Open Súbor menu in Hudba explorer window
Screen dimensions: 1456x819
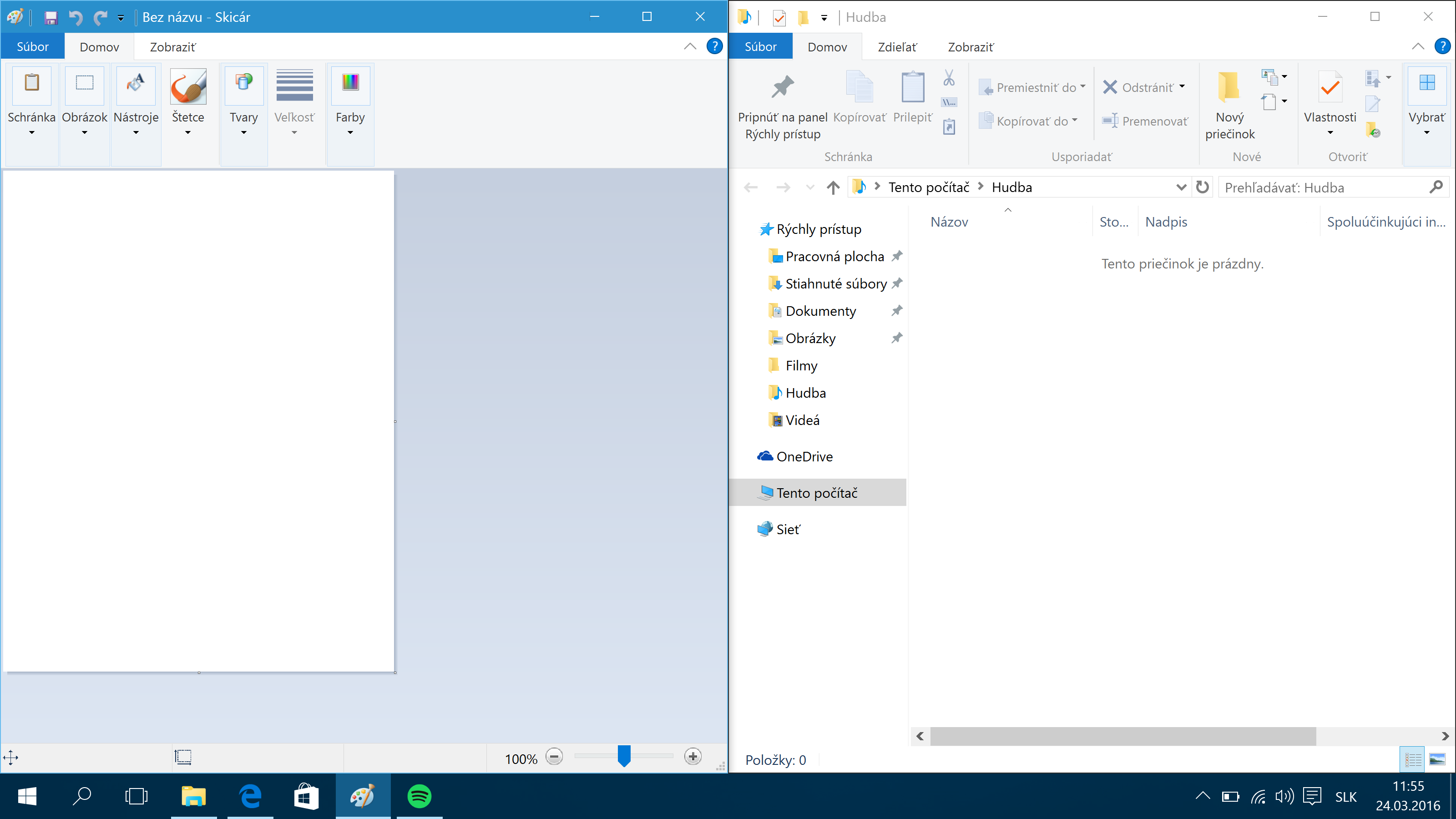[x=761, y=46]
